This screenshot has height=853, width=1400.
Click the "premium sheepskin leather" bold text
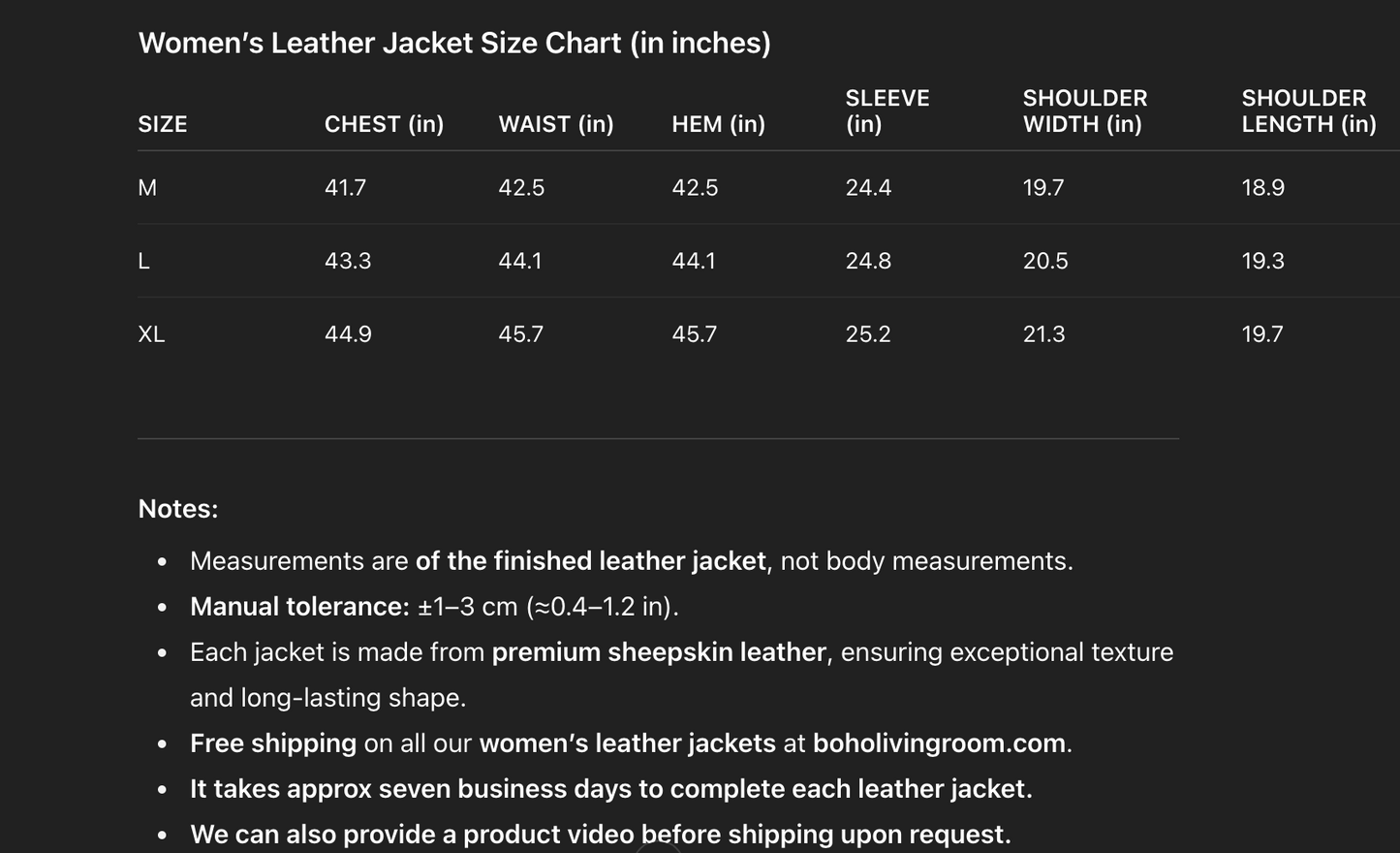659,652
